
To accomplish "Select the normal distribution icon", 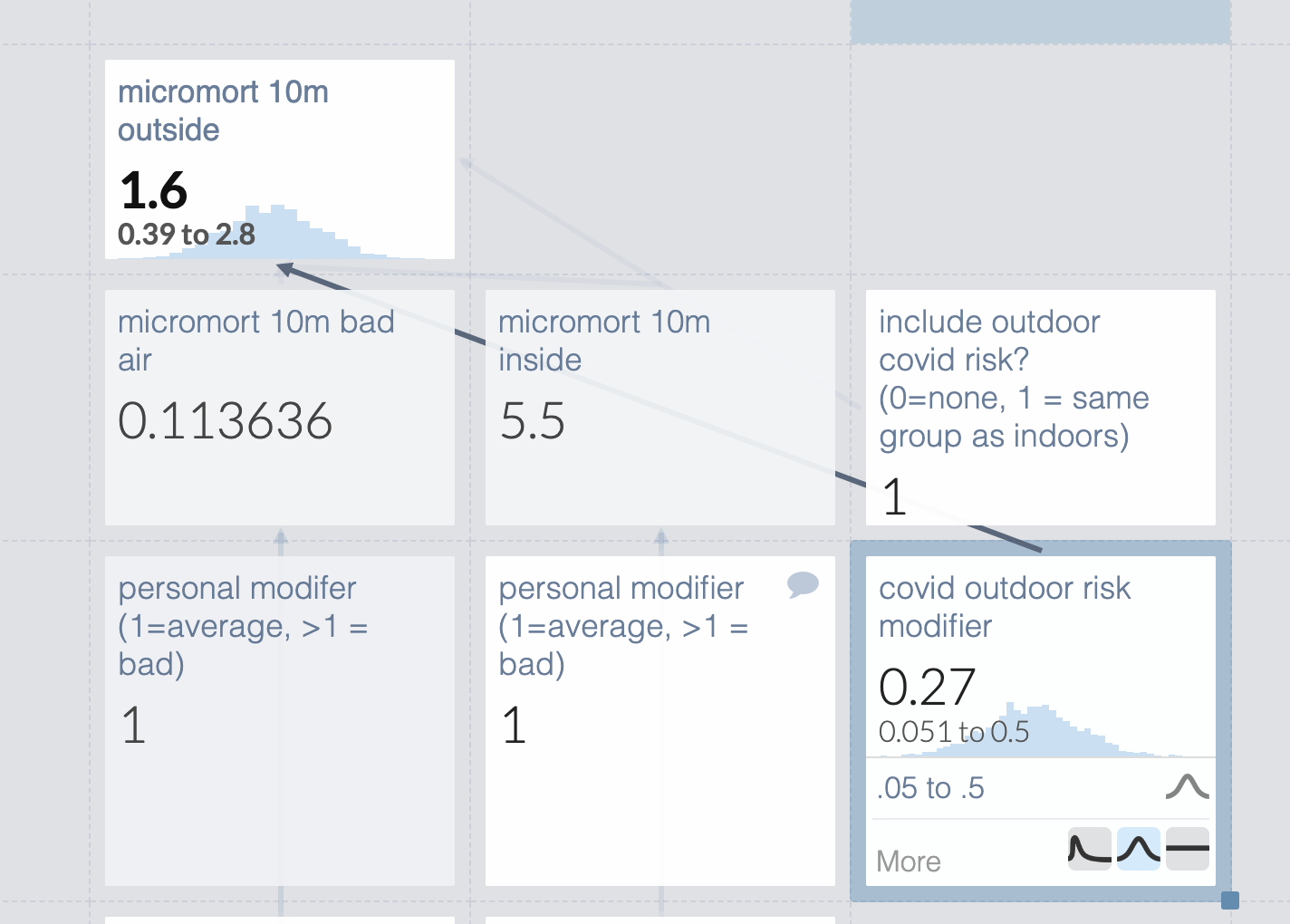I will [1139, 849].
